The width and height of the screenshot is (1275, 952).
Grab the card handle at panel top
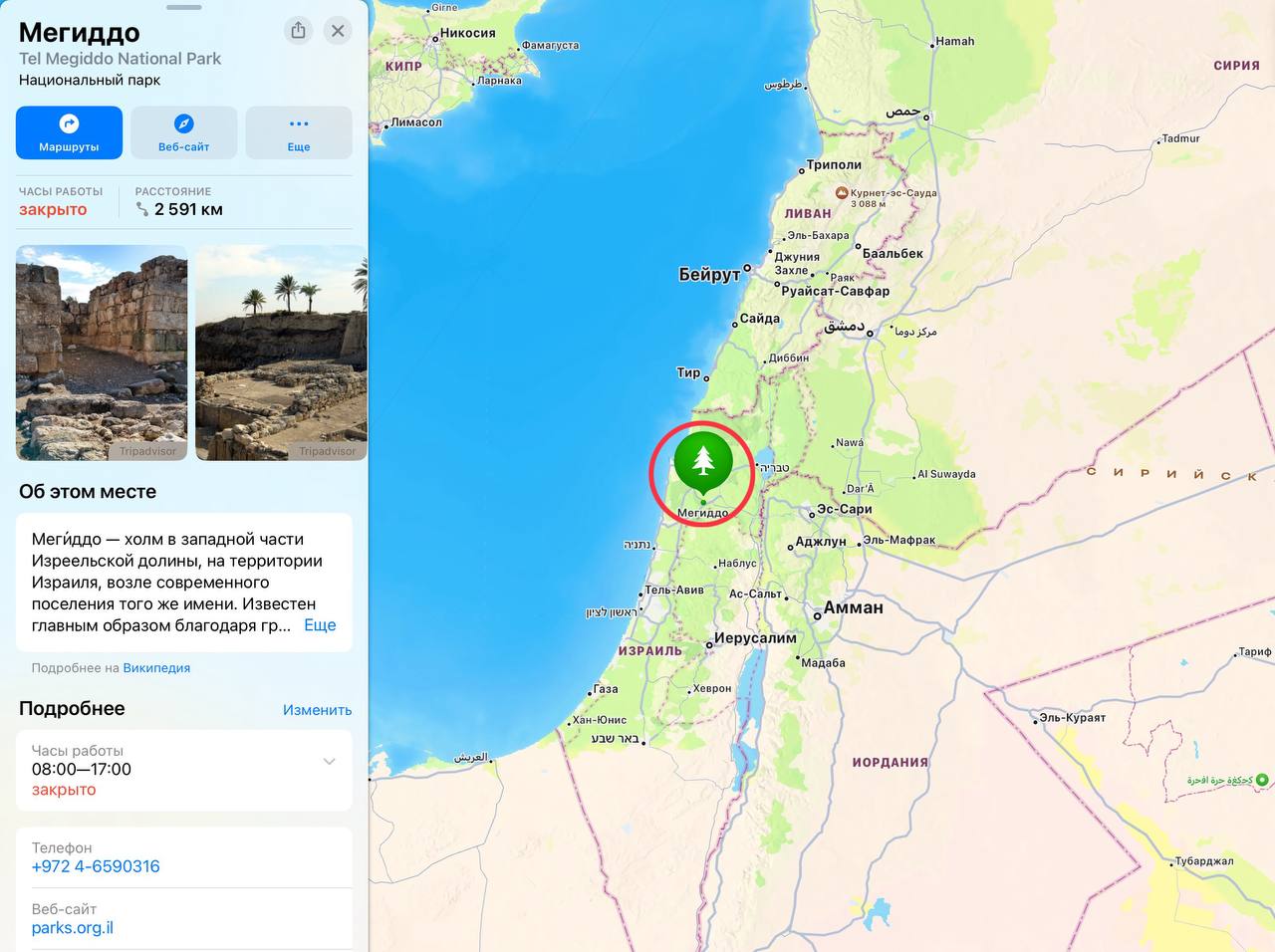click(183, 7)
